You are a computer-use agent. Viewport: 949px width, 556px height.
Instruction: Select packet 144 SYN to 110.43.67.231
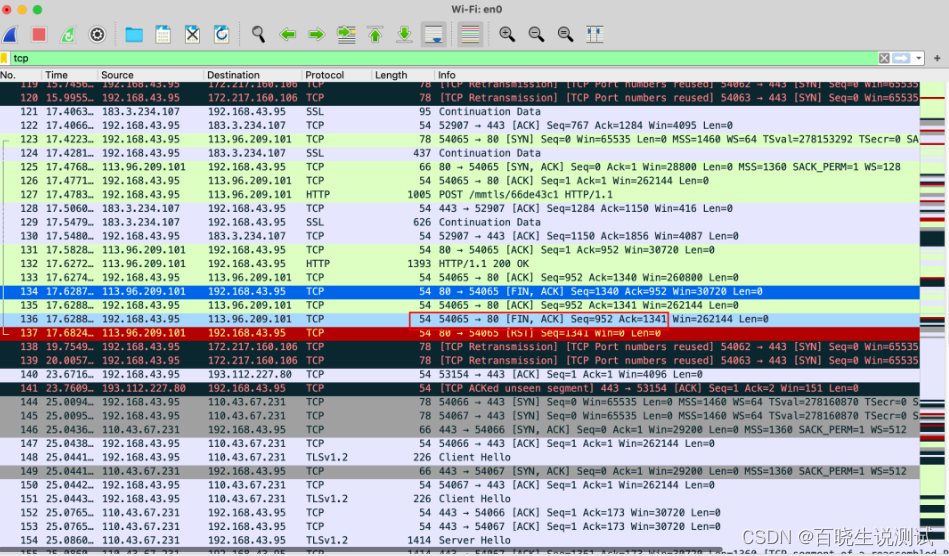point(460,402)
